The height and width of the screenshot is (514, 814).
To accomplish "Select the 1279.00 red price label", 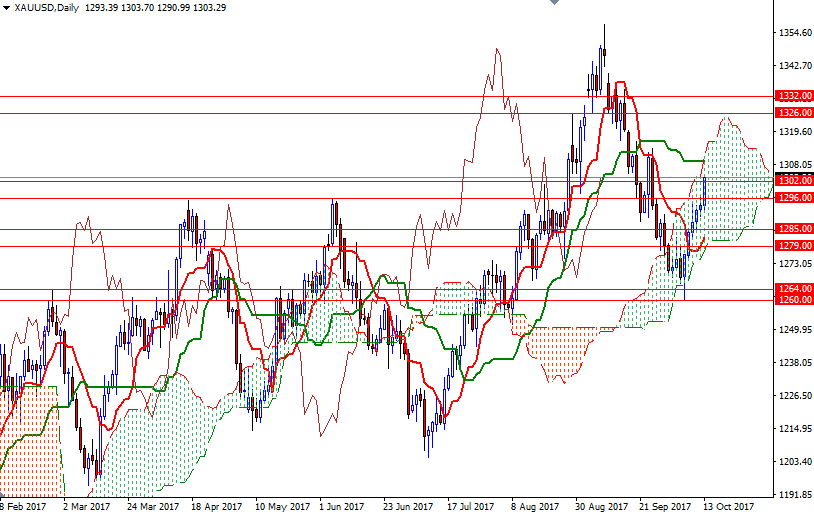I will pos(794,246).
